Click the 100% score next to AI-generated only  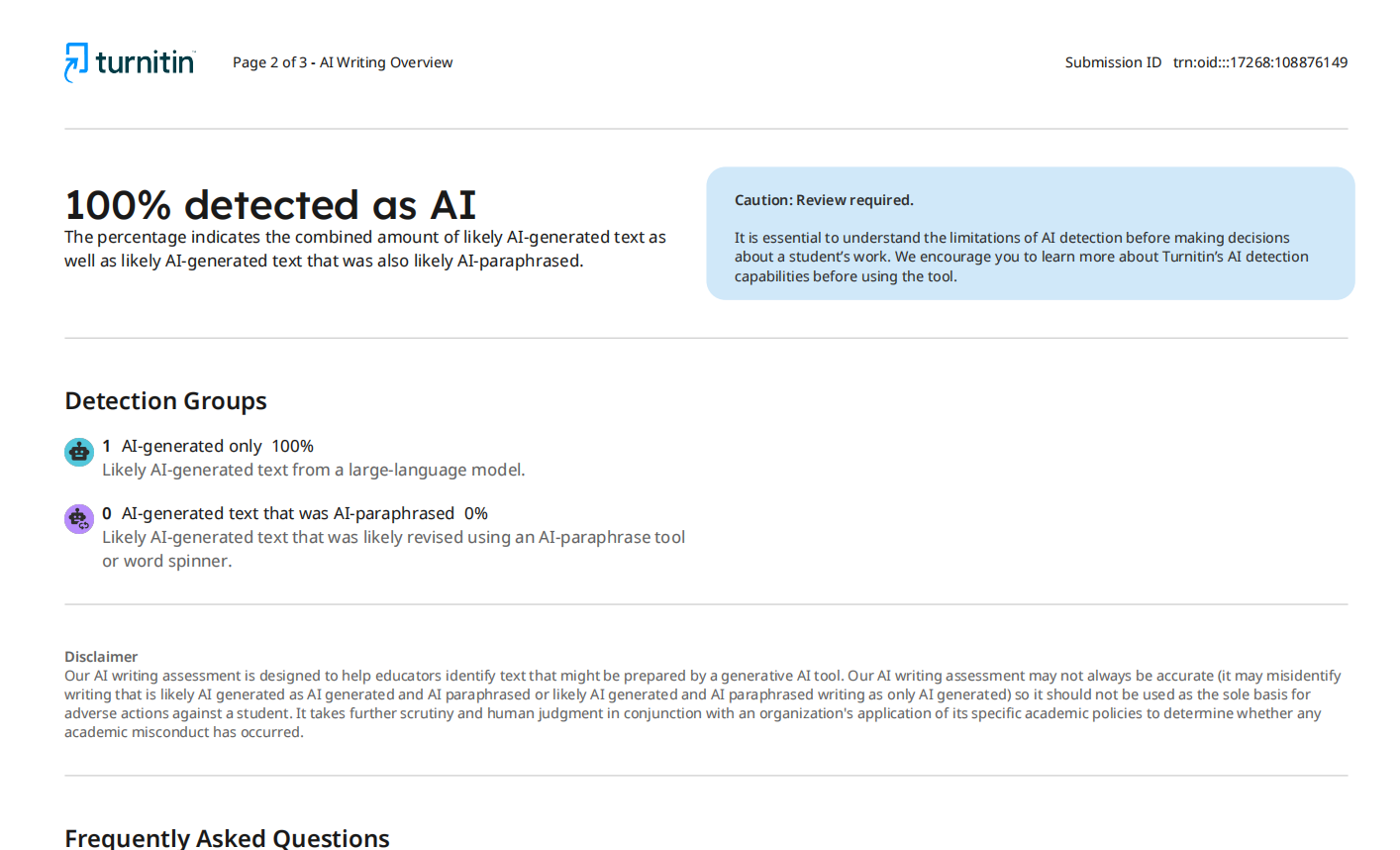click(x=293, y=446)
